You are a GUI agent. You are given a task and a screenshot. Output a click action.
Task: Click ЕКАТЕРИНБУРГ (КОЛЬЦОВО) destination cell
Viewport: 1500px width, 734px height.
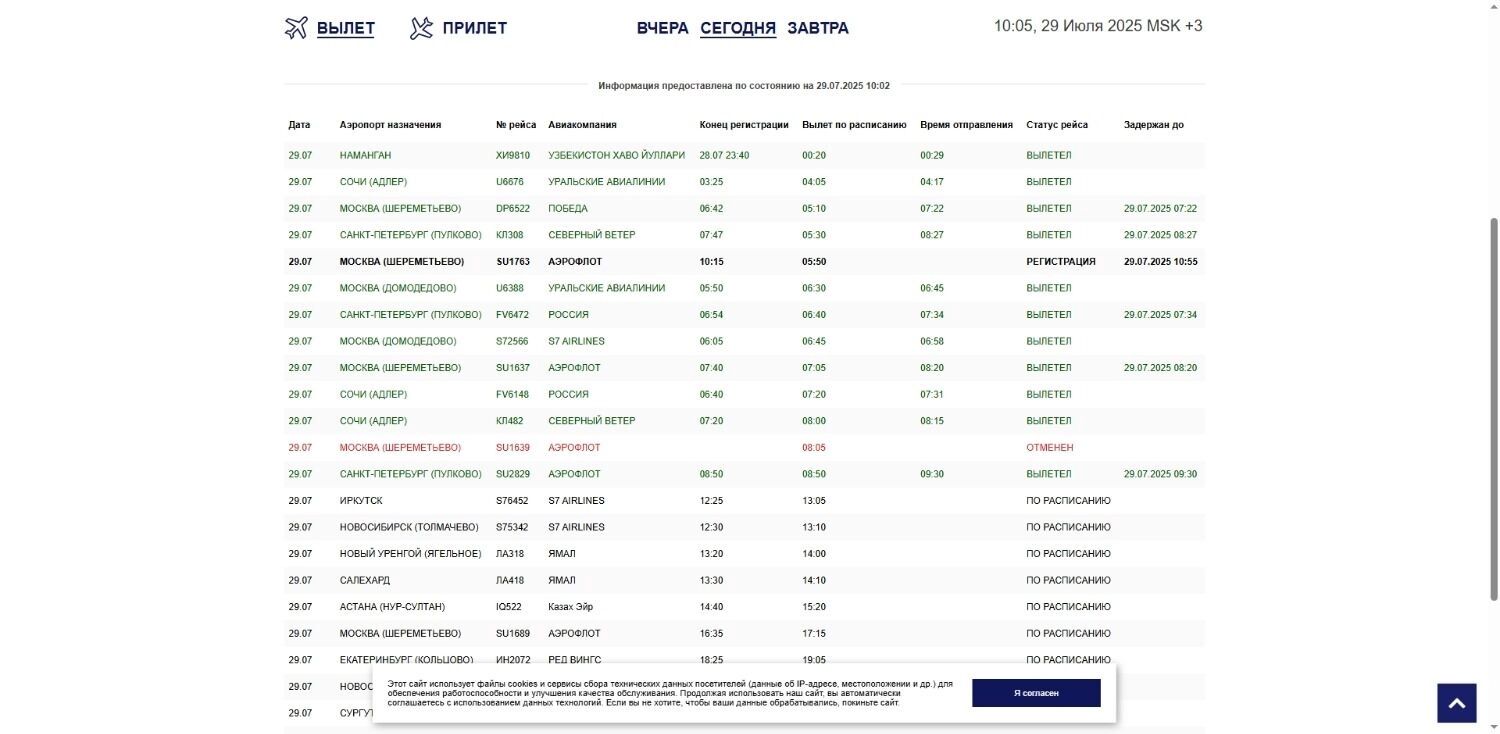[x=407, y=660]
